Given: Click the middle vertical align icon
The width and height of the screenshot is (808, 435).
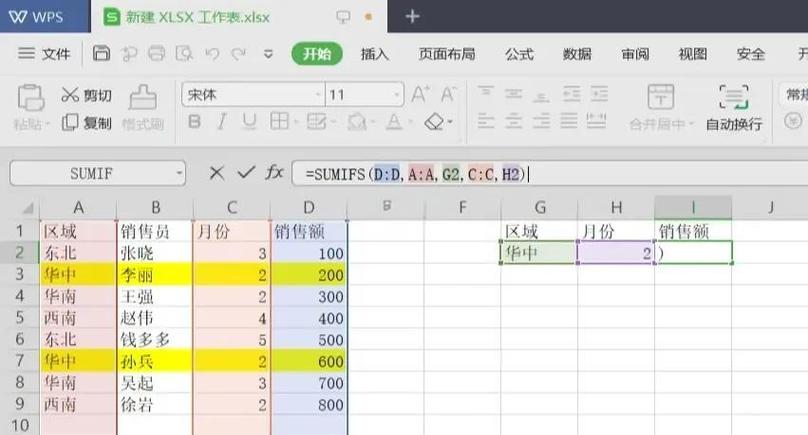Looking at the screenshot, I should click(513, 93).
